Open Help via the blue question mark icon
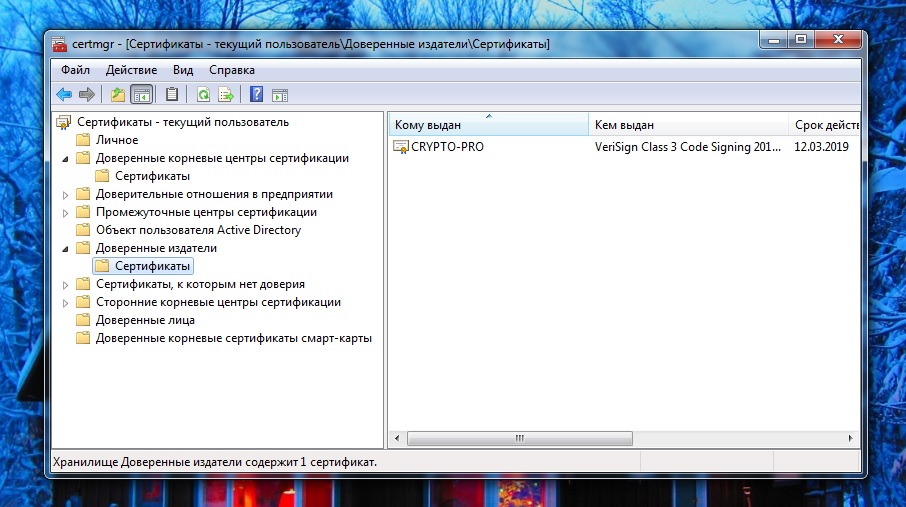This screenshot has width=906, height=507. pyautogui.click(x=257, y=95)
